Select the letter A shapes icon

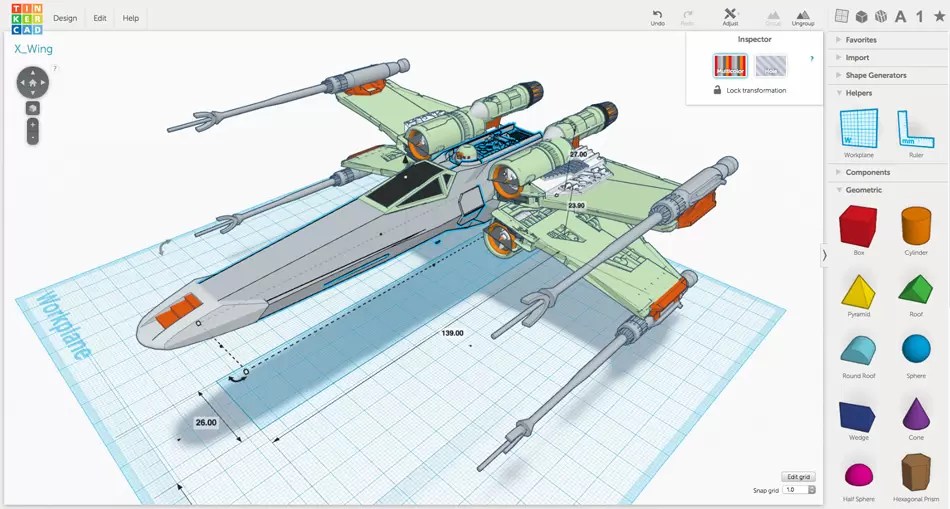pyautogui.click(x=901, y=16)
